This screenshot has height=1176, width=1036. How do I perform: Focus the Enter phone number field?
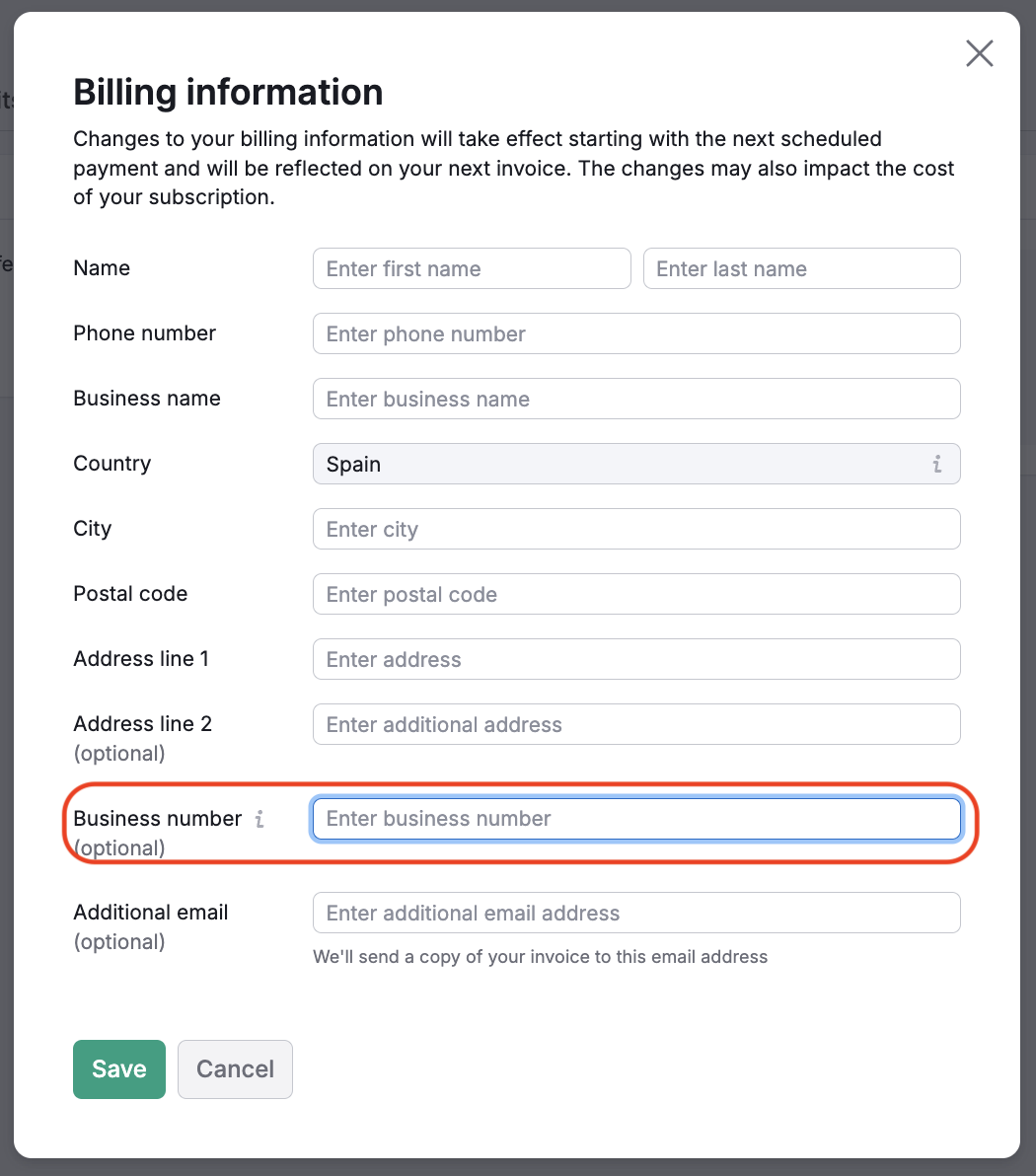(x=636, y=333)
